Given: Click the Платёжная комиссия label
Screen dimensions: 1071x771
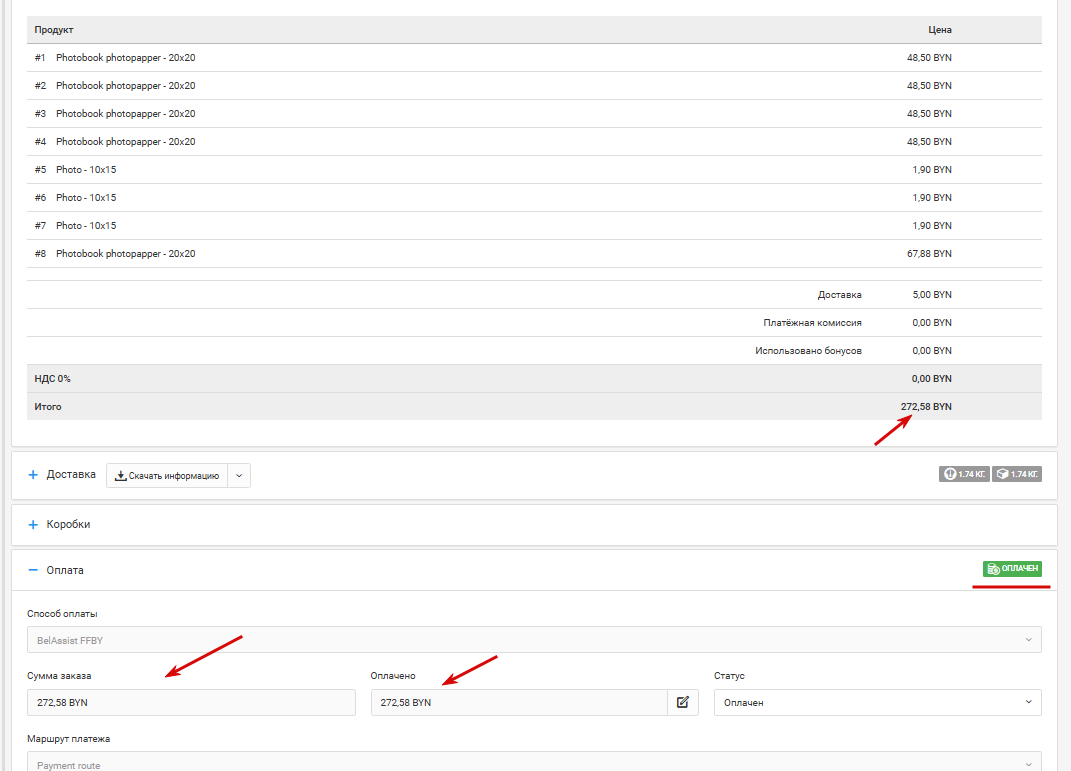Looking at the screenshot, I should pos(812,322).
